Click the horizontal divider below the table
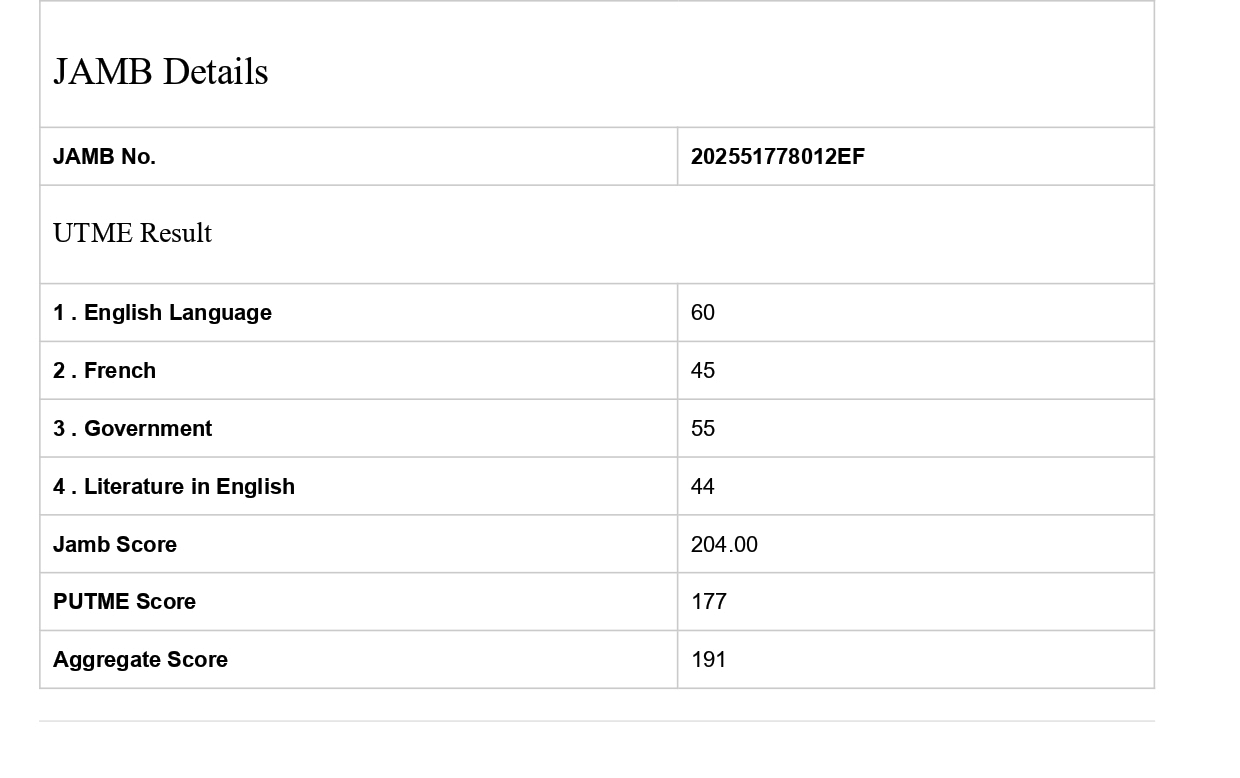 596,721
